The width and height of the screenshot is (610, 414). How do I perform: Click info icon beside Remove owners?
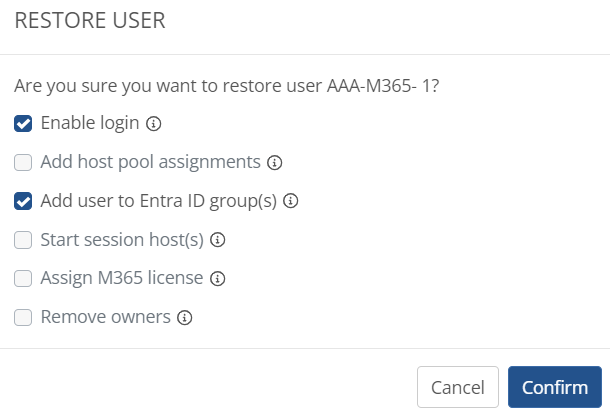click(184, 318)
